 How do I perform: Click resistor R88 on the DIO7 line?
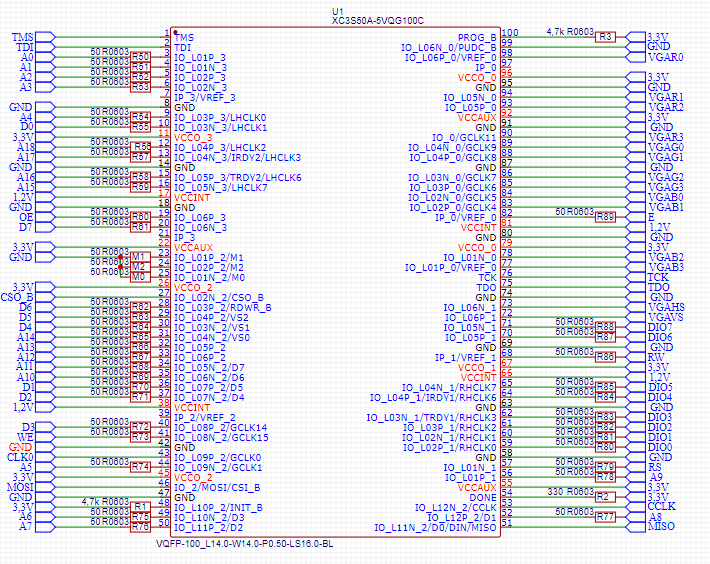605,327
